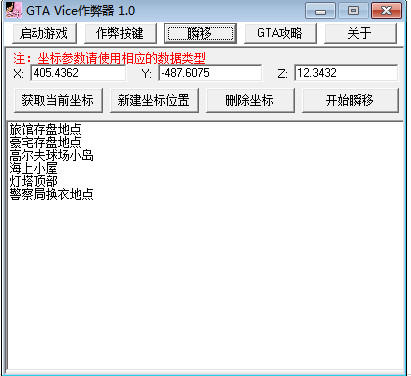Screen dimensions: 411x376
Task: Select 高尔夫球场小岛 location
Action: pos(51,155)
